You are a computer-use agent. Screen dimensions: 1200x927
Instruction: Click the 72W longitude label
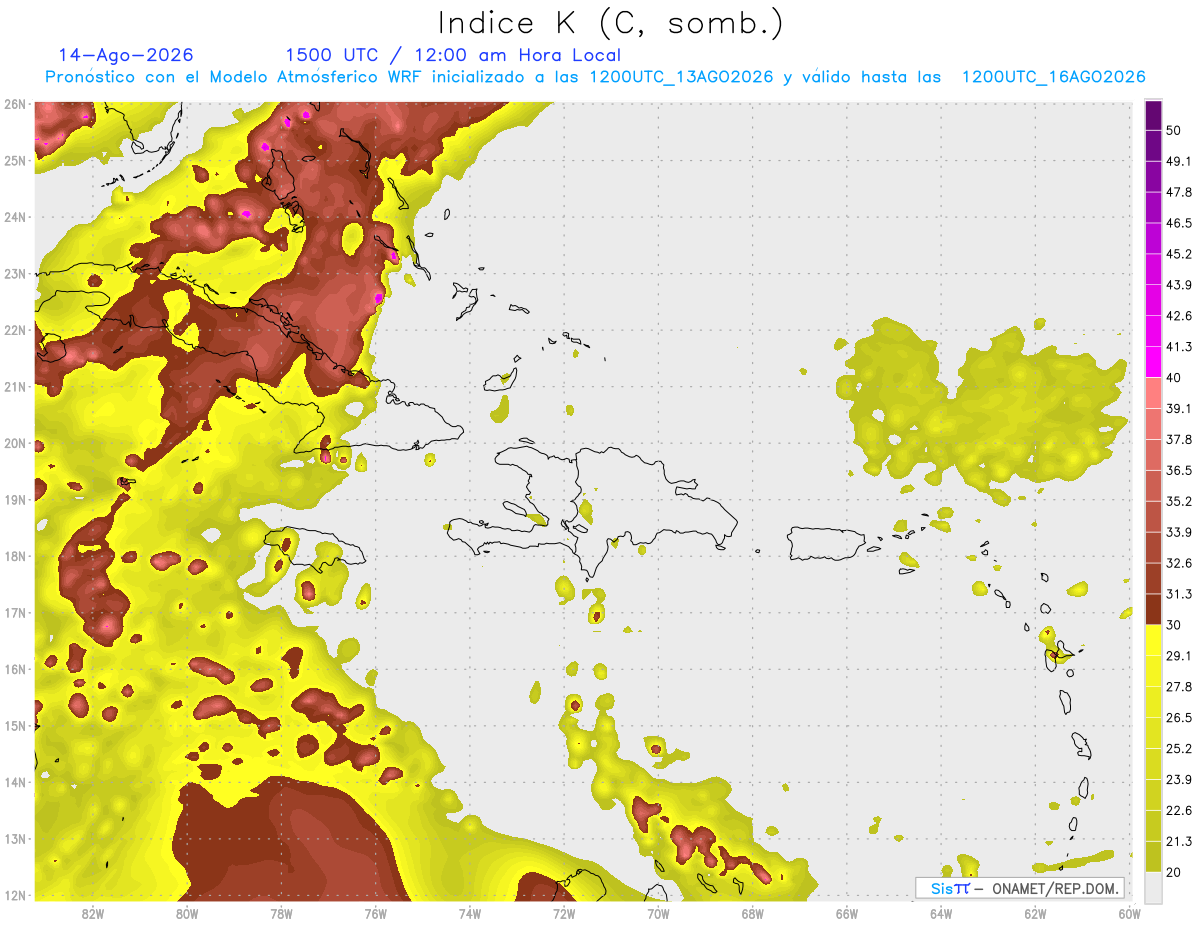coord(564,913)
